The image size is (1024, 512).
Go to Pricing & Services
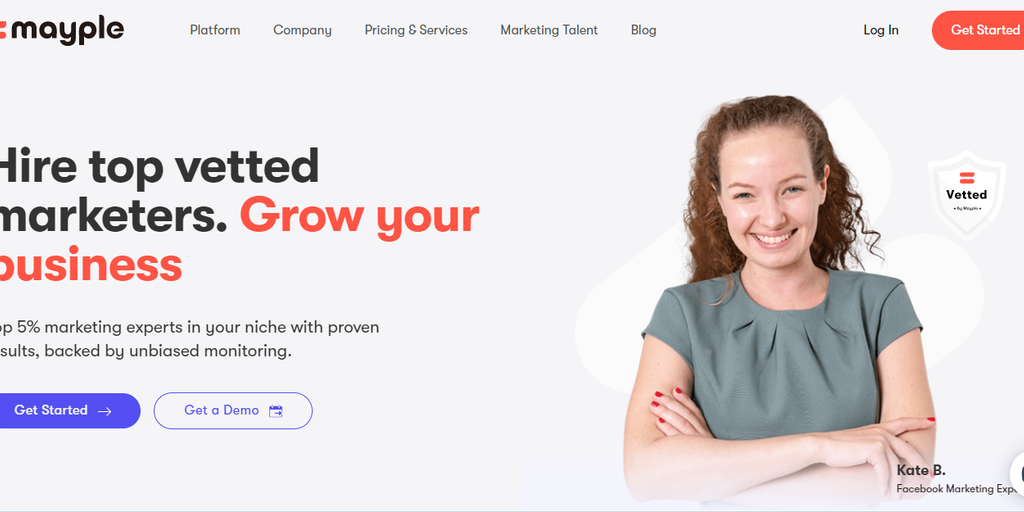pyautogui.click(x=416, y=30)
